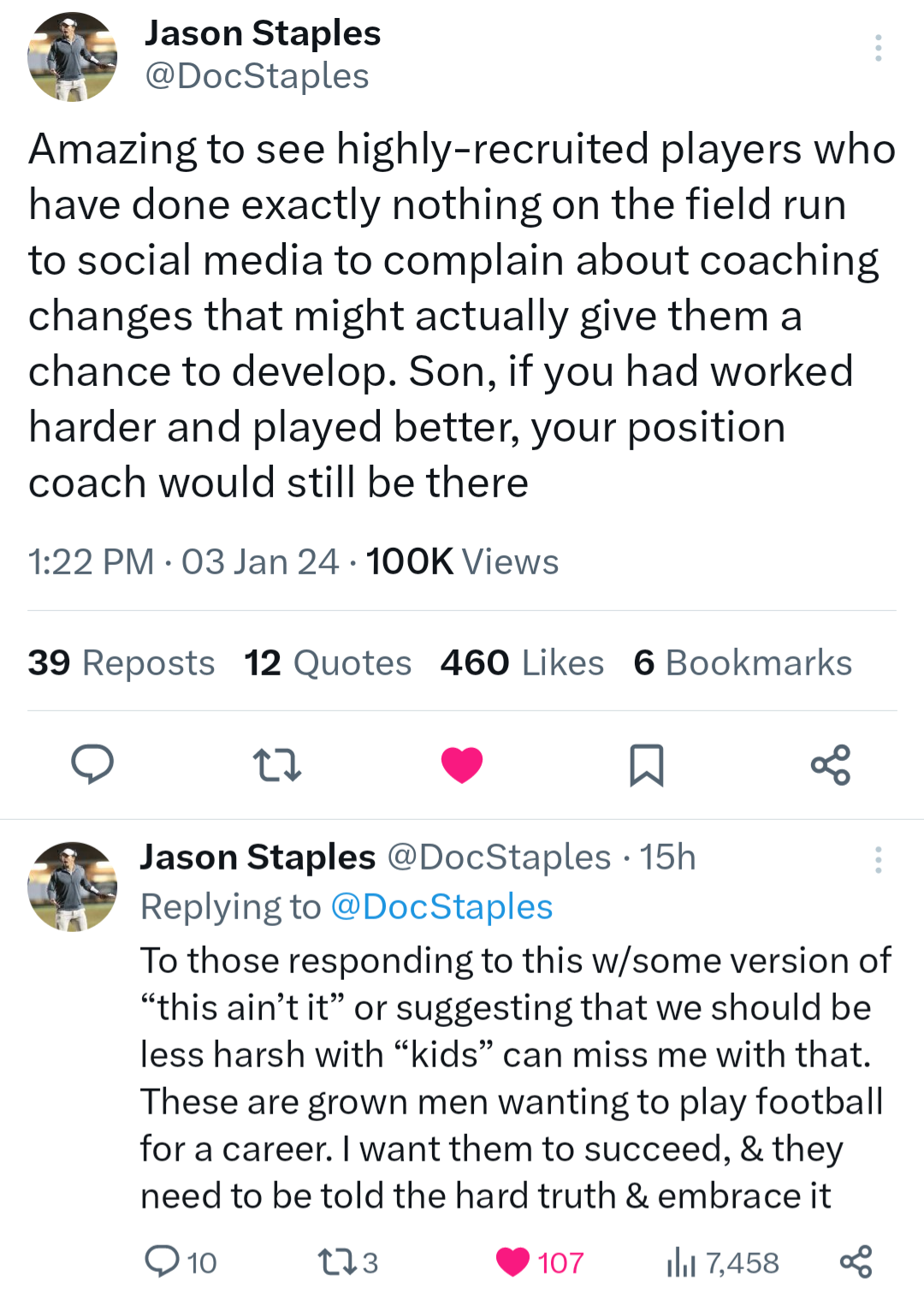Reply to Jason's follow-up tweet
Viewport: 924px width, 1306px height.
pyautogui.click(x=164, y=1261)
